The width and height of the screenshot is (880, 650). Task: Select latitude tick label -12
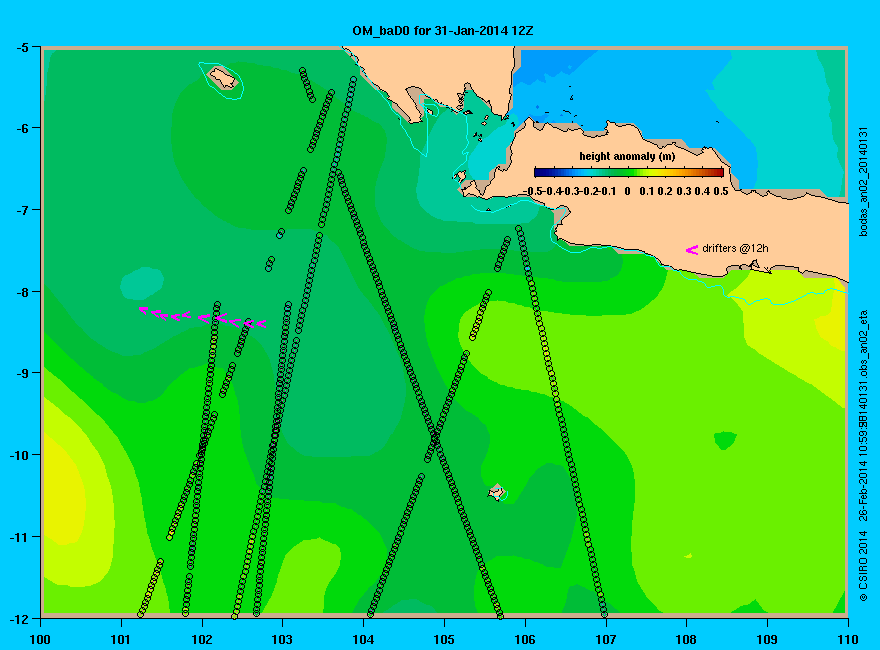19,619
